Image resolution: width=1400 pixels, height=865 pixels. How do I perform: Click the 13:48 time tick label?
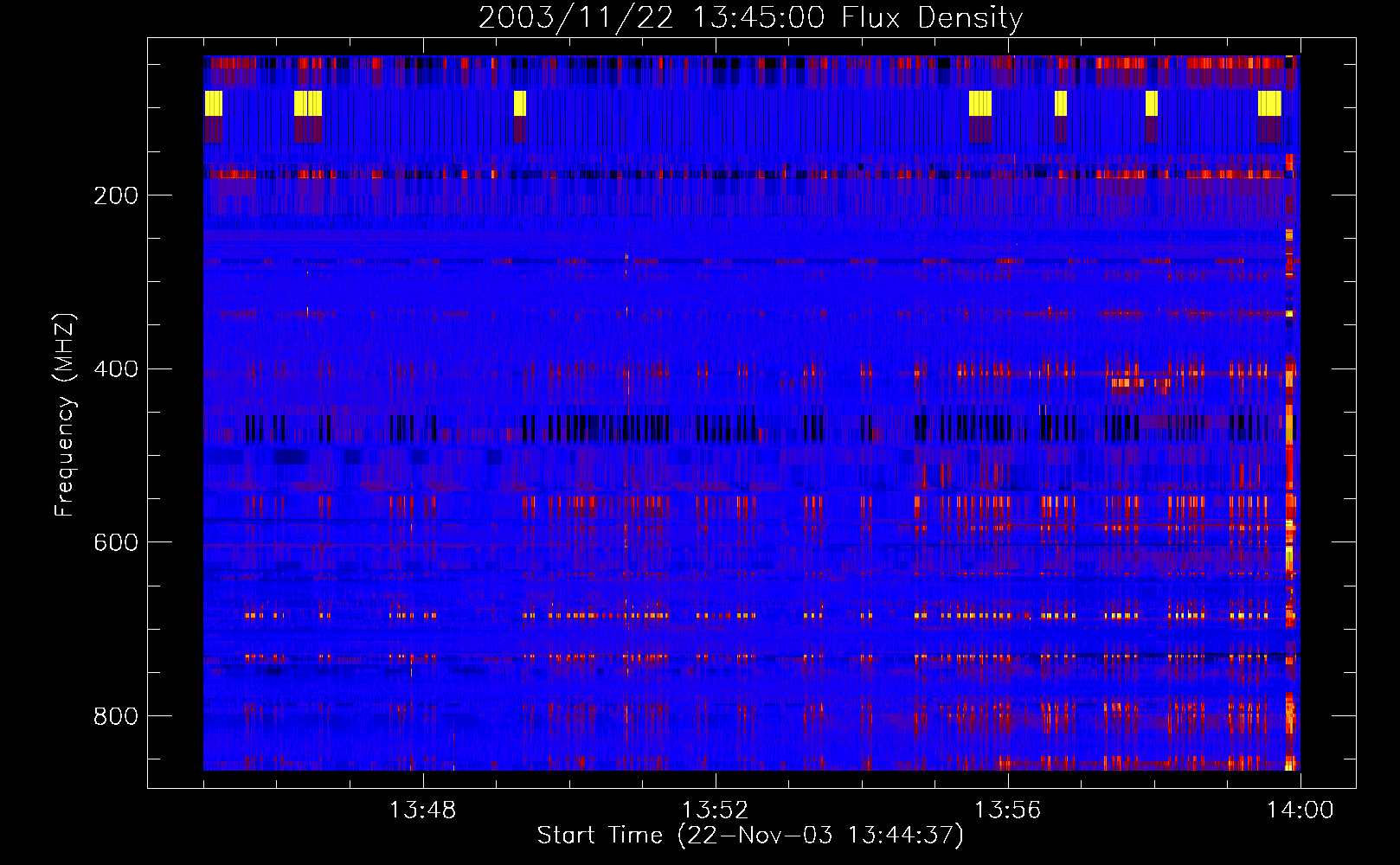tap(422, 811)
